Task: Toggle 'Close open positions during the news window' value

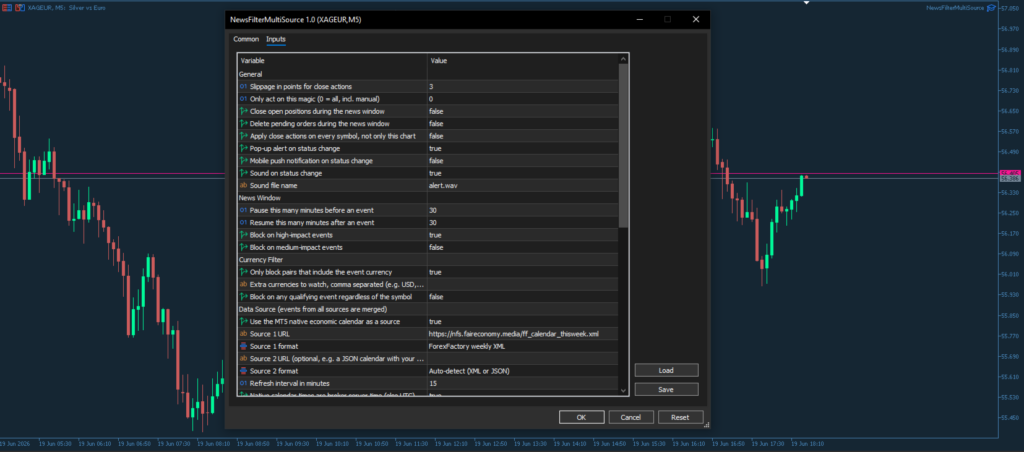Action: click(522, 112)
